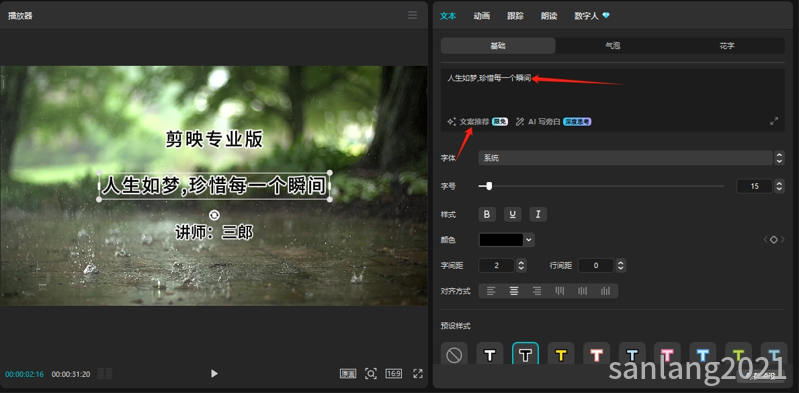Switch to the 朗读 tab
The height and width of the screenshot is (393, 799).
[x=549, y=16]
